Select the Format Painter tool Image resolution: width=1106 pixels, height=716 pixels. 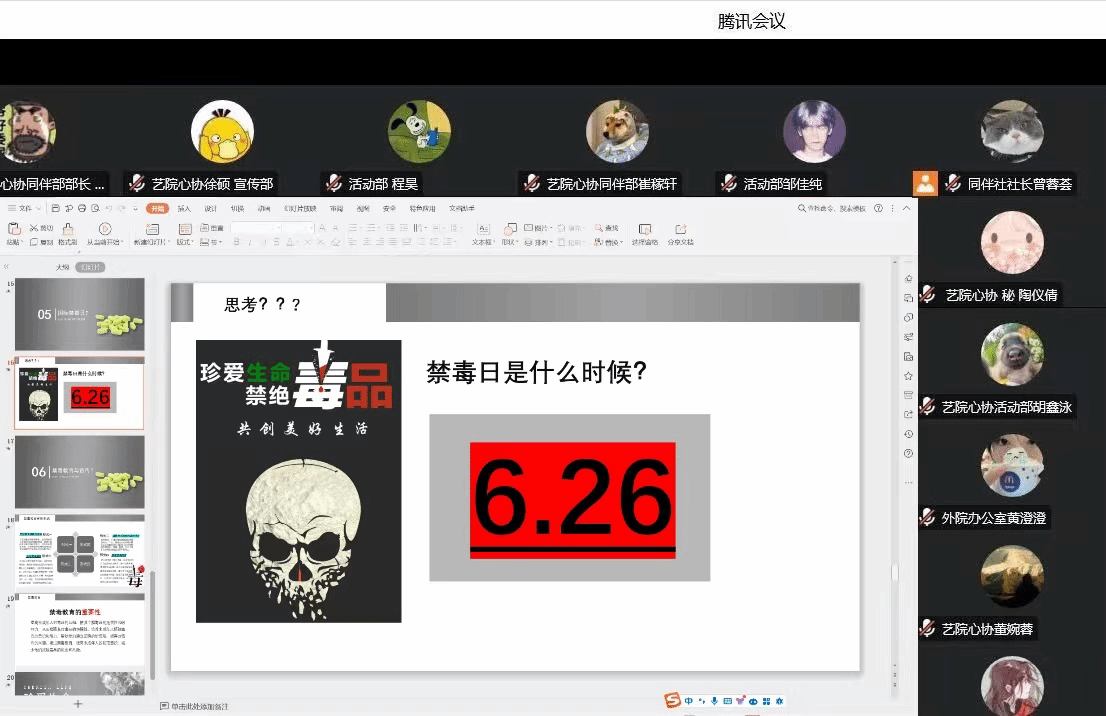point(67,230)
